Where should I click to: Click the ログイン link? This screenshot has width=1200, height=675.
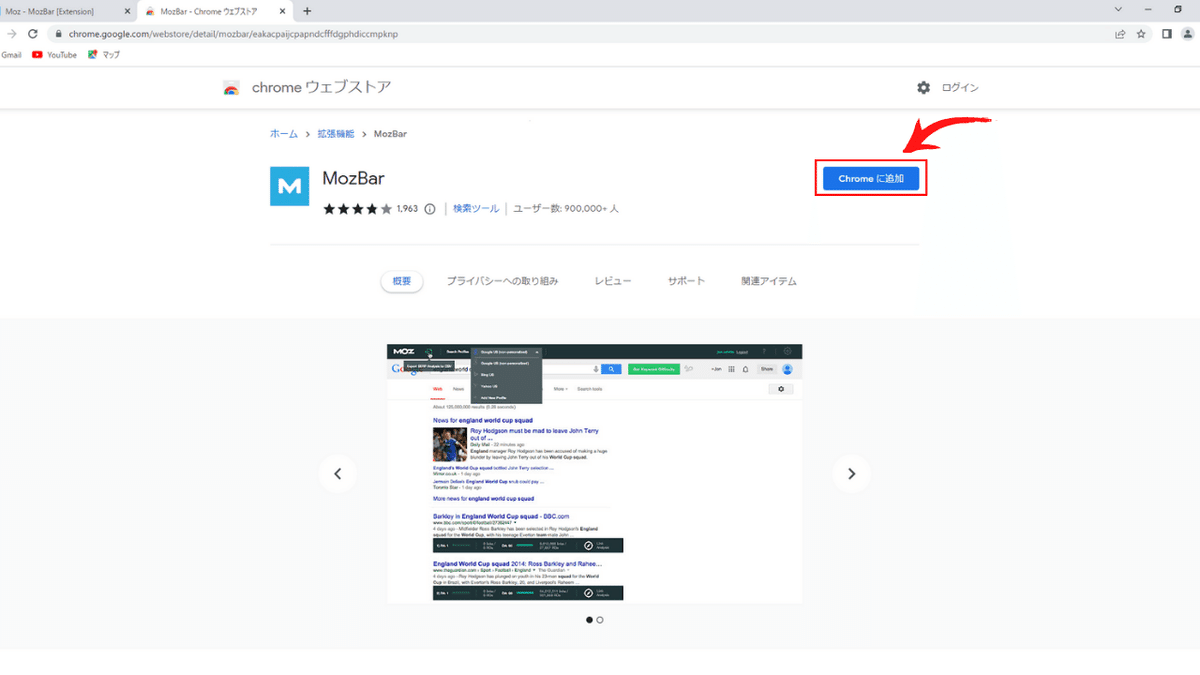(960, 88)
